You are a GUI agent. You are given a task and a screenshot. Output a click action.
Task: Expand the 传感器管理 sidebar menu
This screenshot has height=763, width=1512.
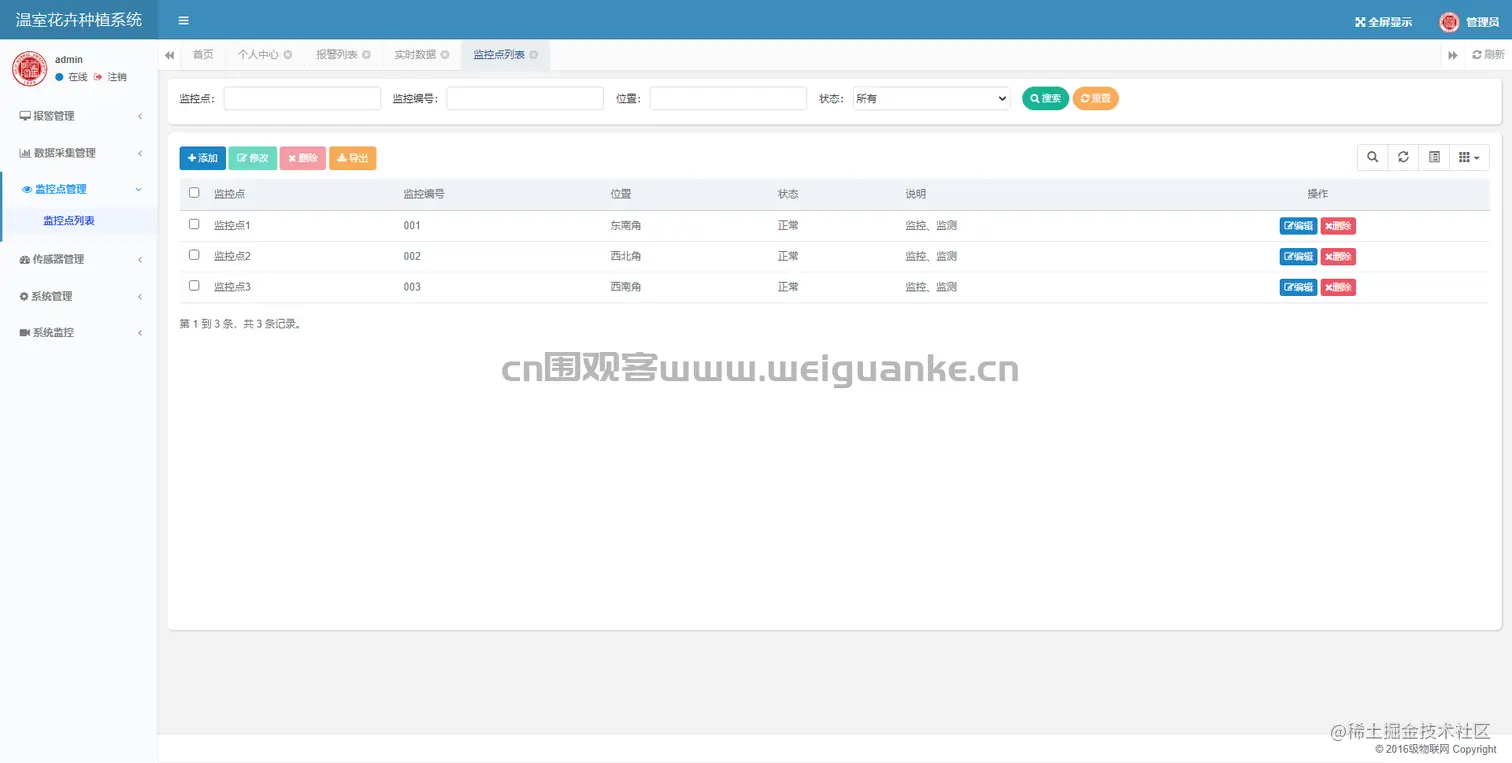click(x=79, y=259)
